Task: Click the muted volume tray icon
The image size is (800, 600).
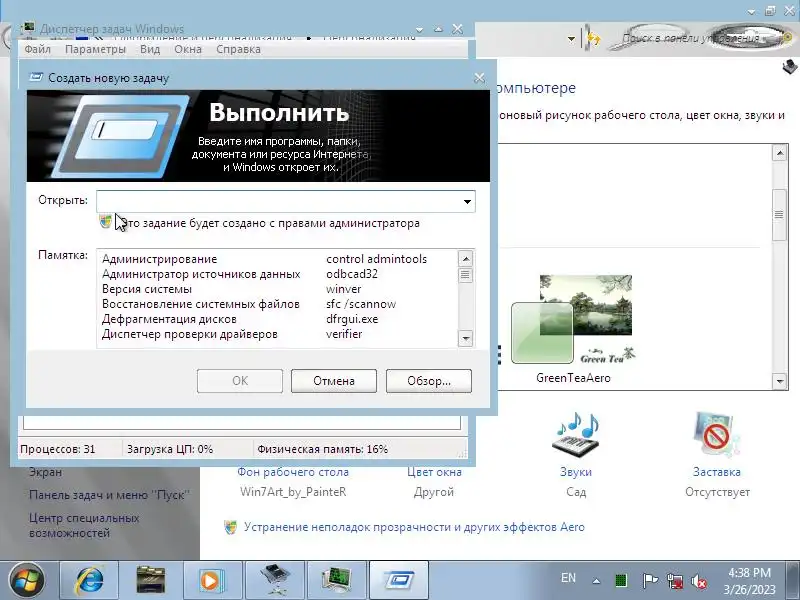Action: 699,581
